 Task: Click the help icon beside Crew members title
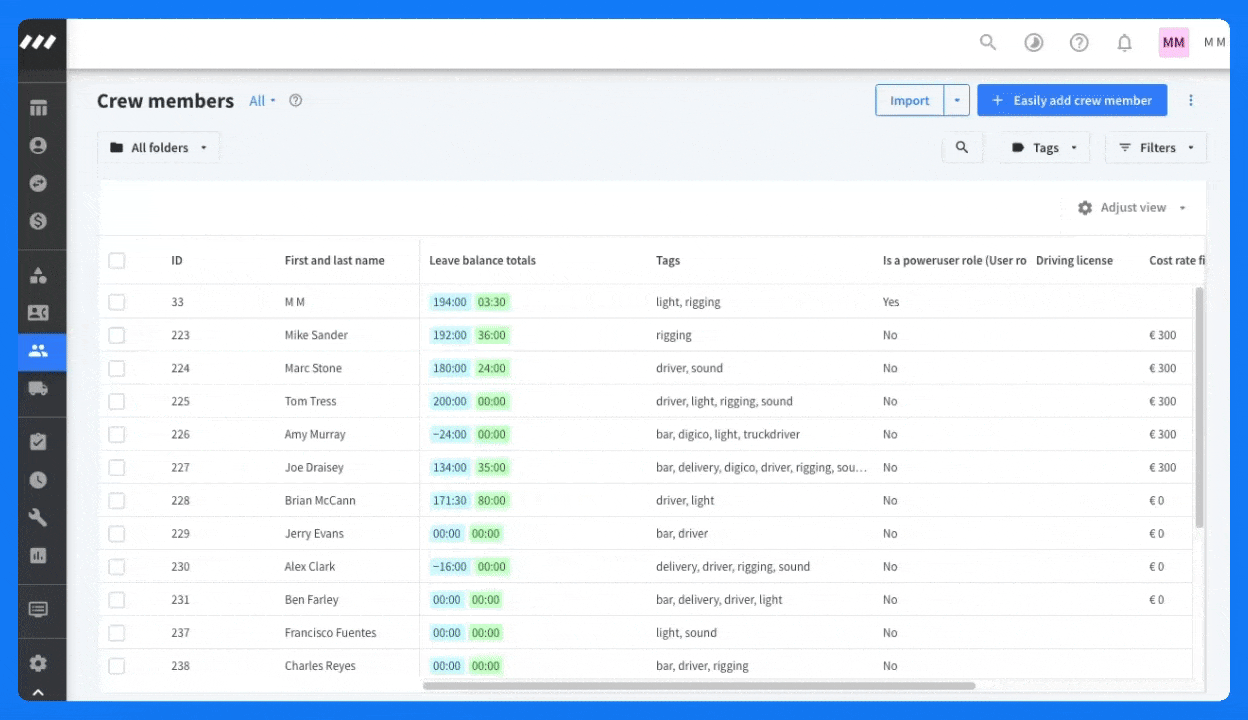295,100
